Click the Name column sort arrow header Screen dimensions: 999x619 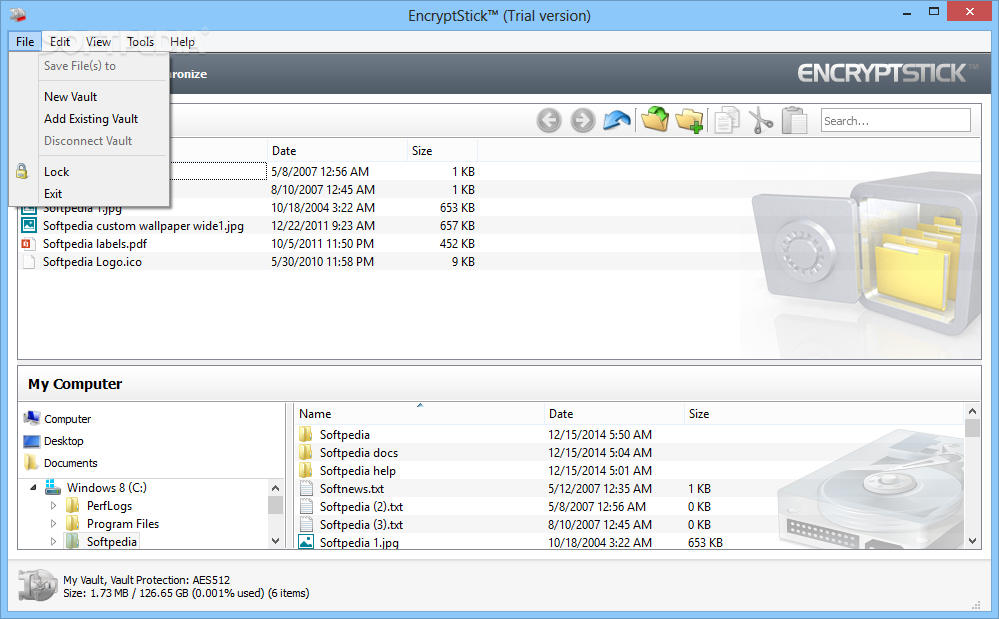click(420, 405)
